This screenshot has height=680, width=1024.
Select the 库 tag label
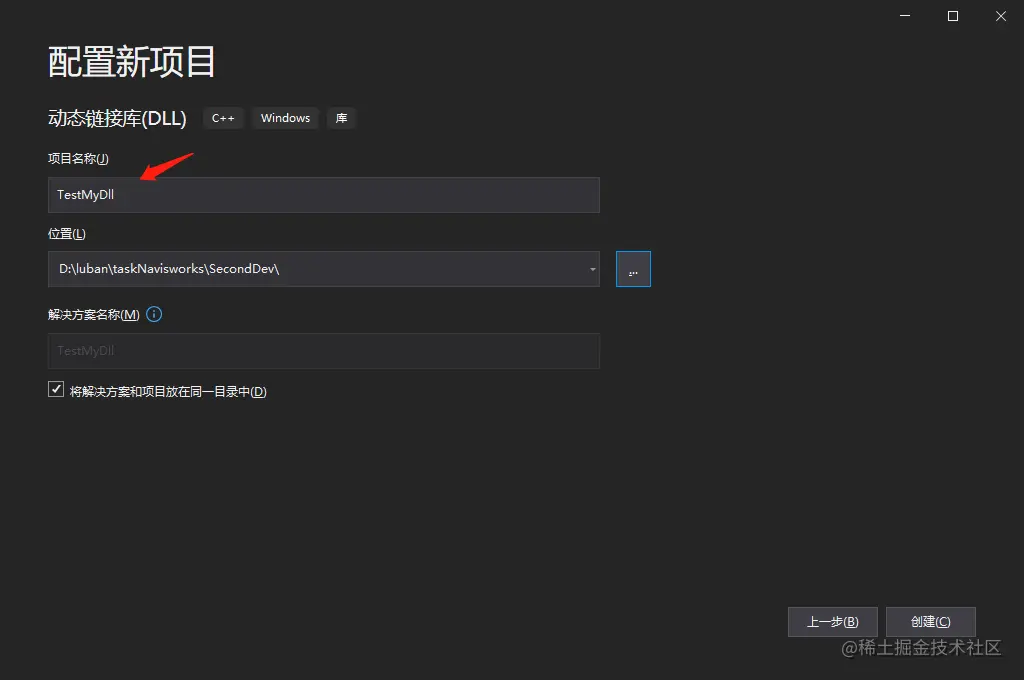tap(341, 118)
